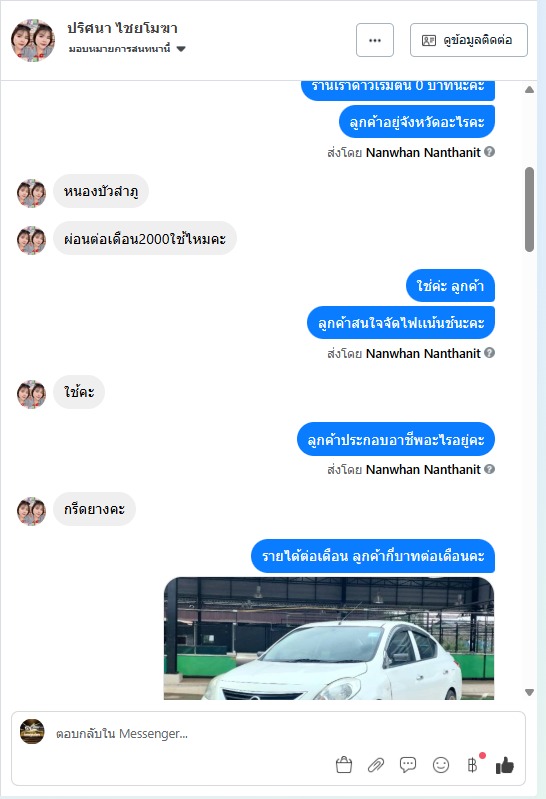Screen dimensions: 546x799
Task: Click customer avatar beside หนองบัวลำภู message
Action: coord(31,193)
